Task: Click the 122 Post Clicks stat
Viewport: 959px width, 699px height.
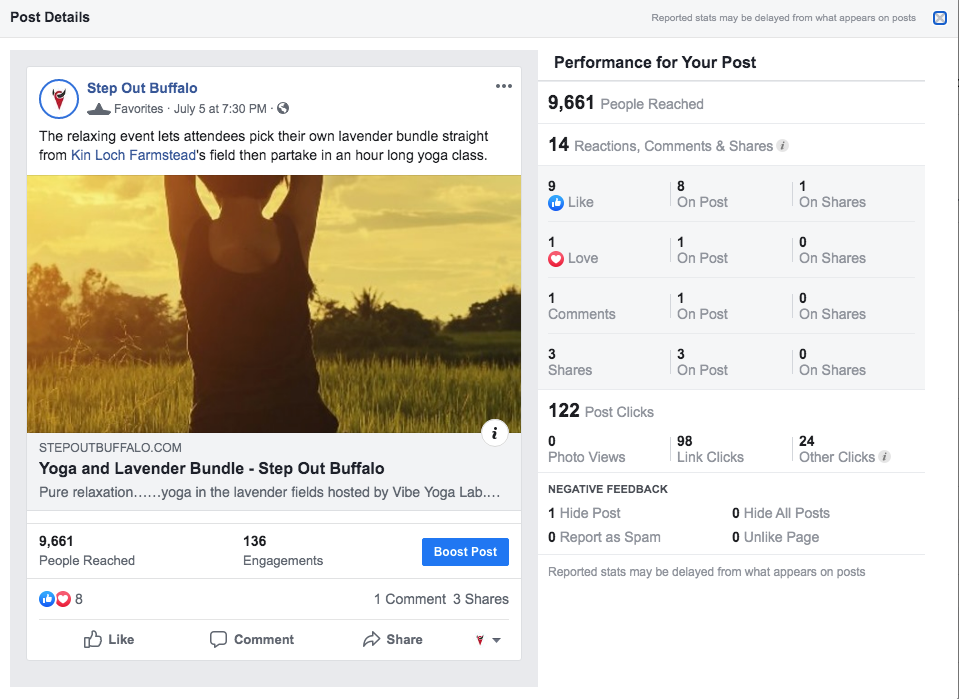Action: pyautogui.click(x=601, y=410)
